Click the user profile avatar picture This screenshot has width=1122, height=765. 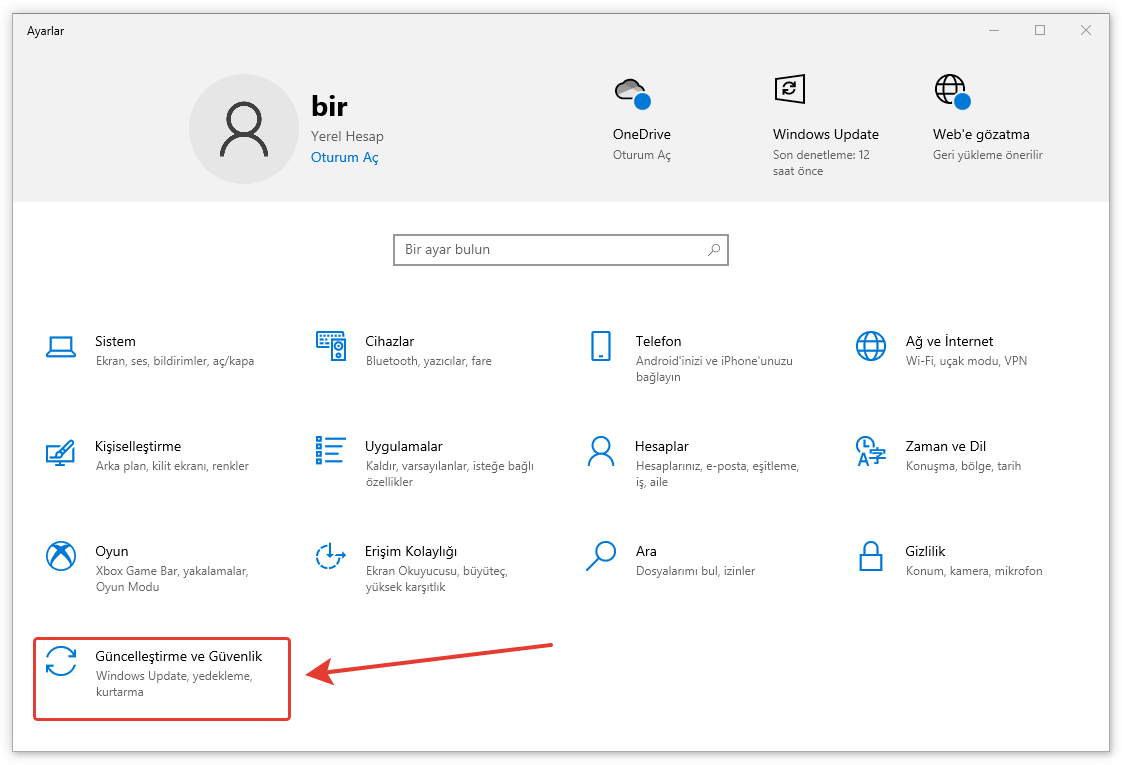point(244,129)
